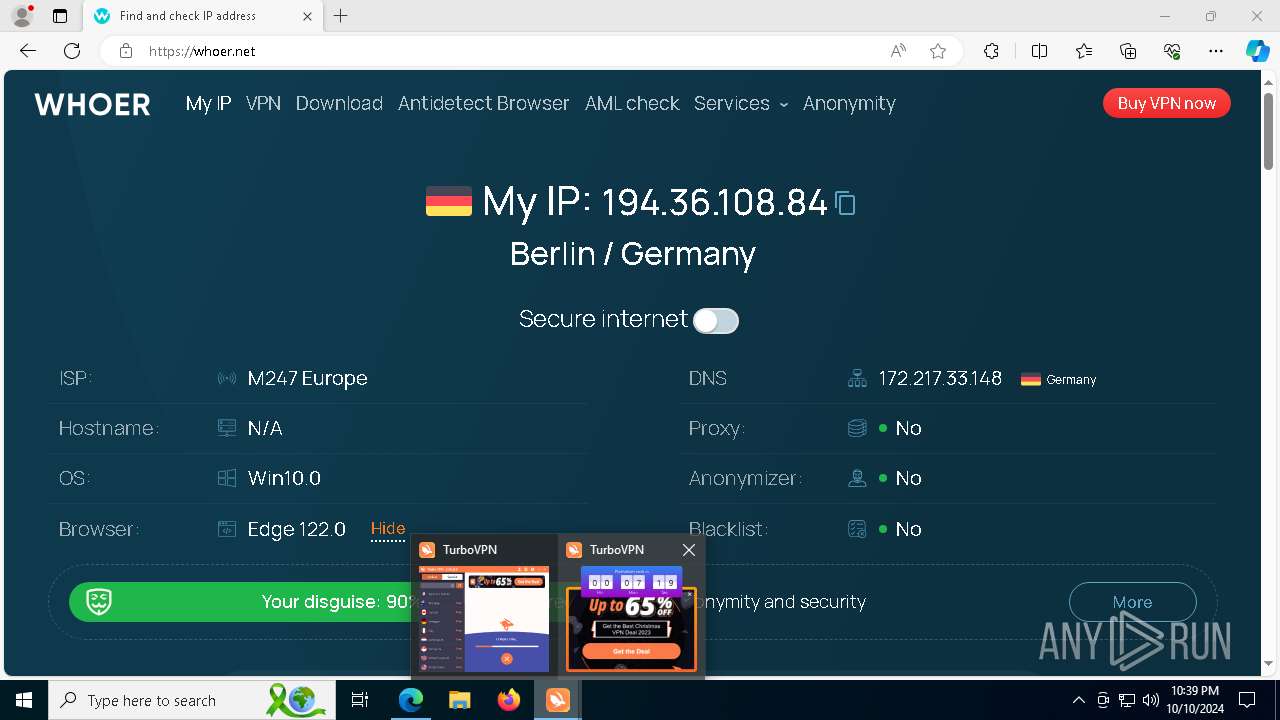Click the Type here to search box

click(190, 700)
